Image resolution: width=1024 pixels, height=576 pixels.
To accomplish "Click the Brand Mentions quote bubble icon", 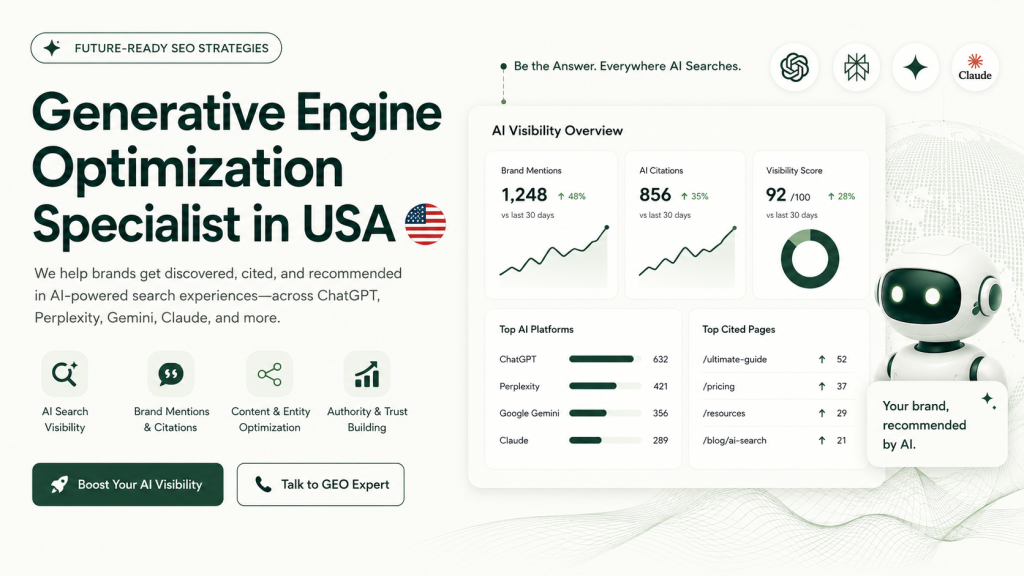I will [x=170, y=374].
